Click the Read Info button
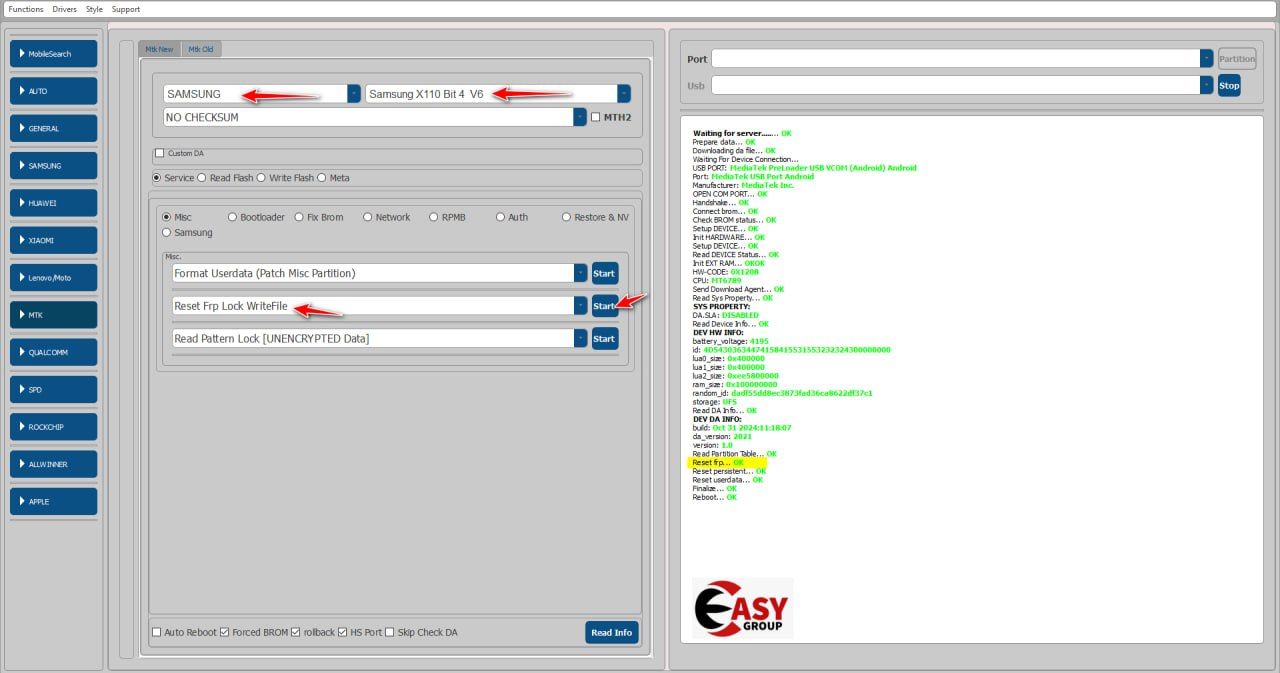Viewport: 1280px width, 673px height. click(611, 632)
